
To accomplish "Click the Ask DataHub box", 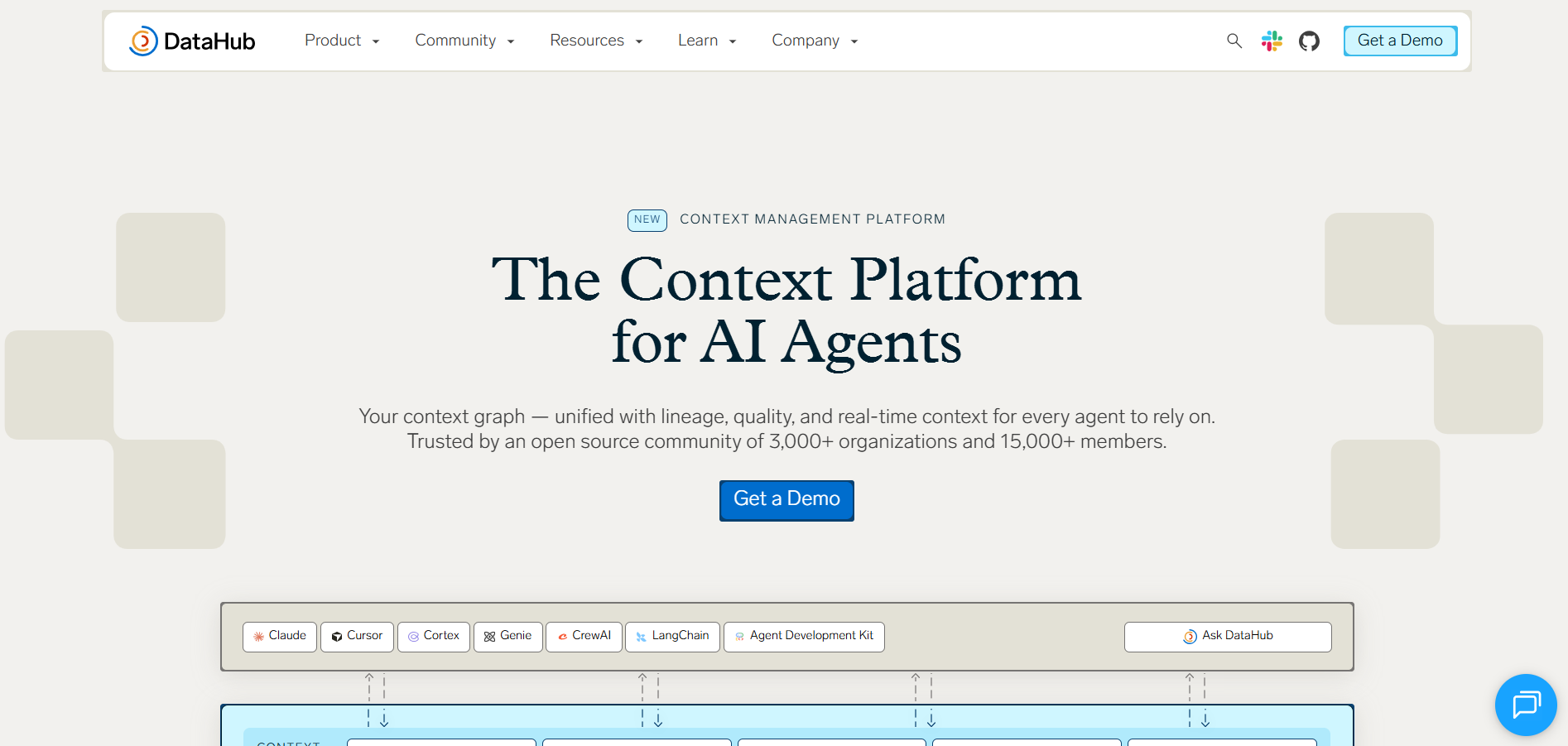I will pyautogui.click(x=1228, y=637).
